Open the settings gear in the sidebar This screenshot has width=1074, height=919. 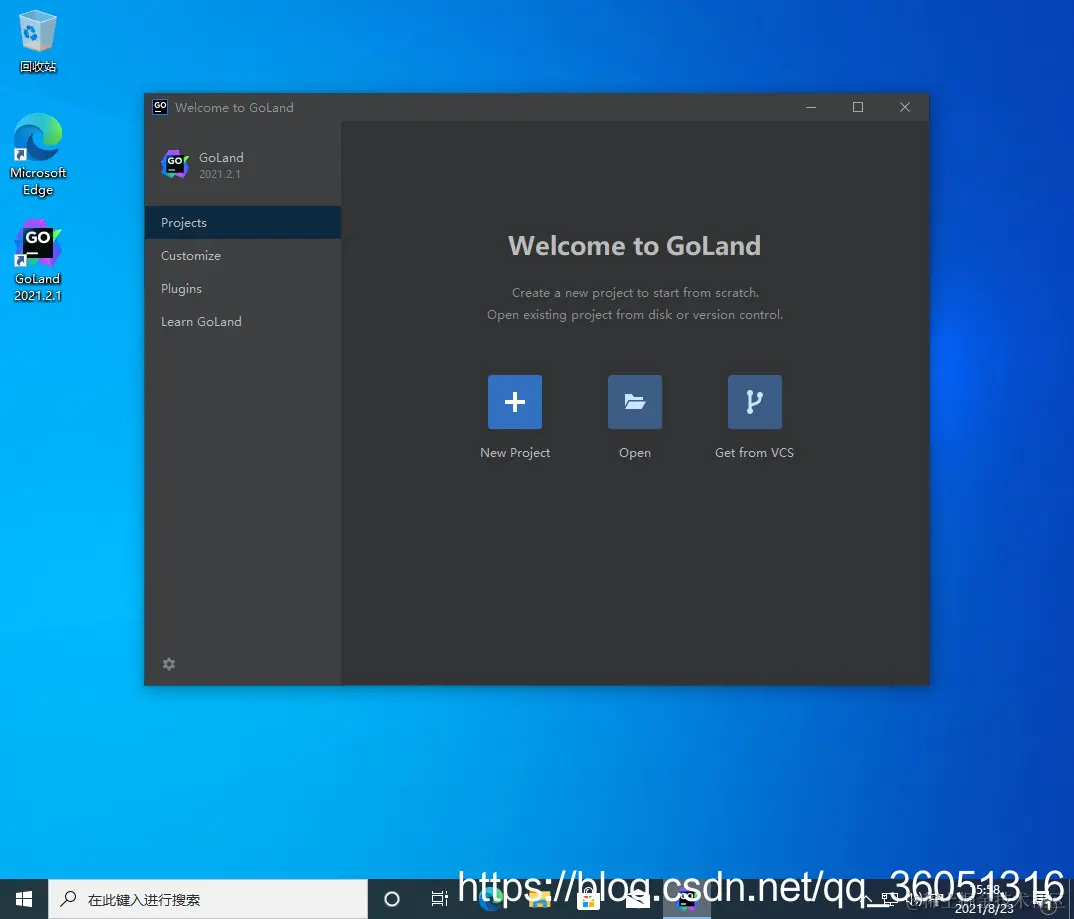point(168,664)
